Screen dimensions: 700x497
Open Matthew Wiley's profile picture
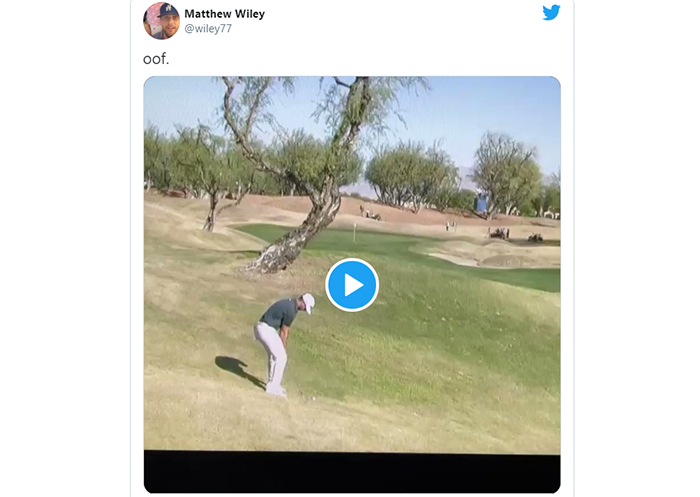(x=161, y=21)
